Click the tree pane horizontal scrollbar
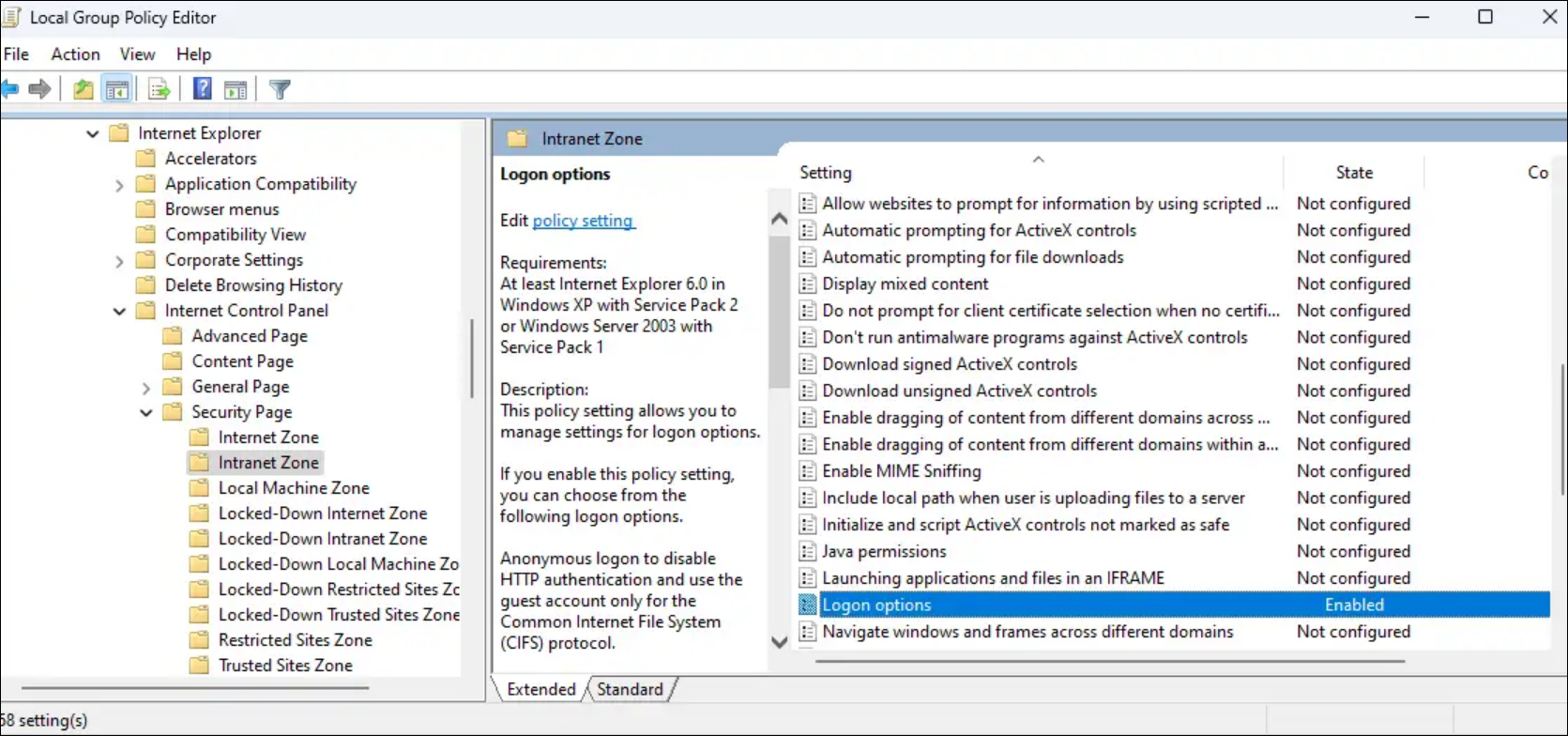The height and width of the screenshot is (736, 1568). tap(195, 688)
